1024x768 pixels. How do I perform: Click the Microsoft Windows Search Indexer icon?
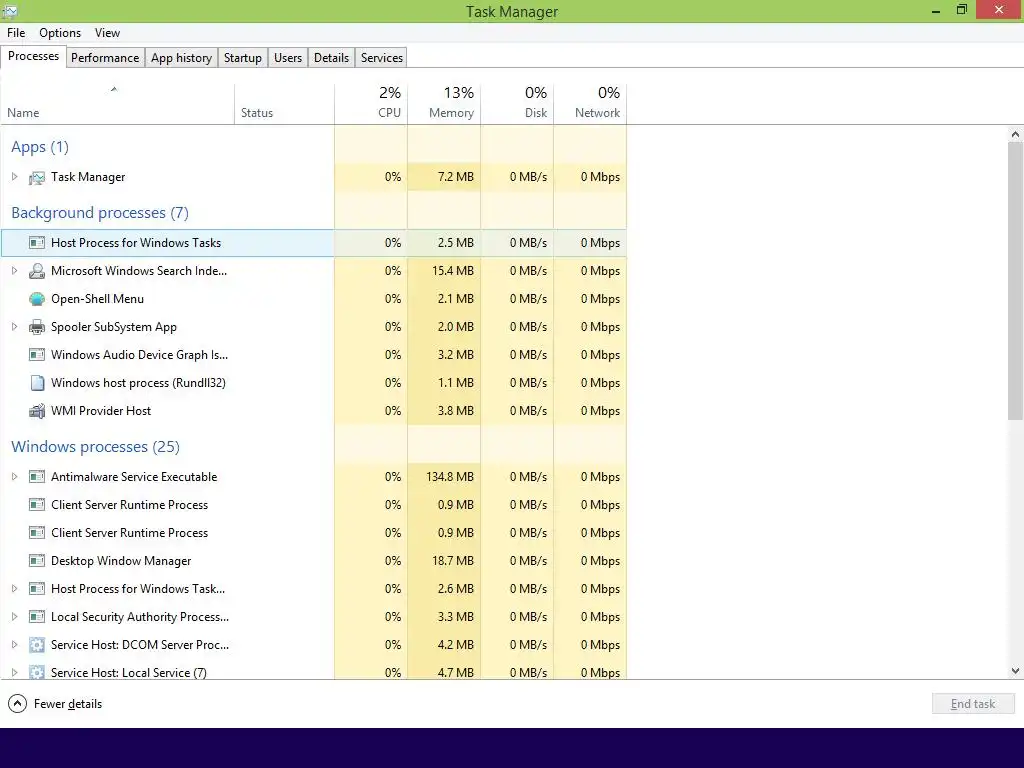point(37,271)
